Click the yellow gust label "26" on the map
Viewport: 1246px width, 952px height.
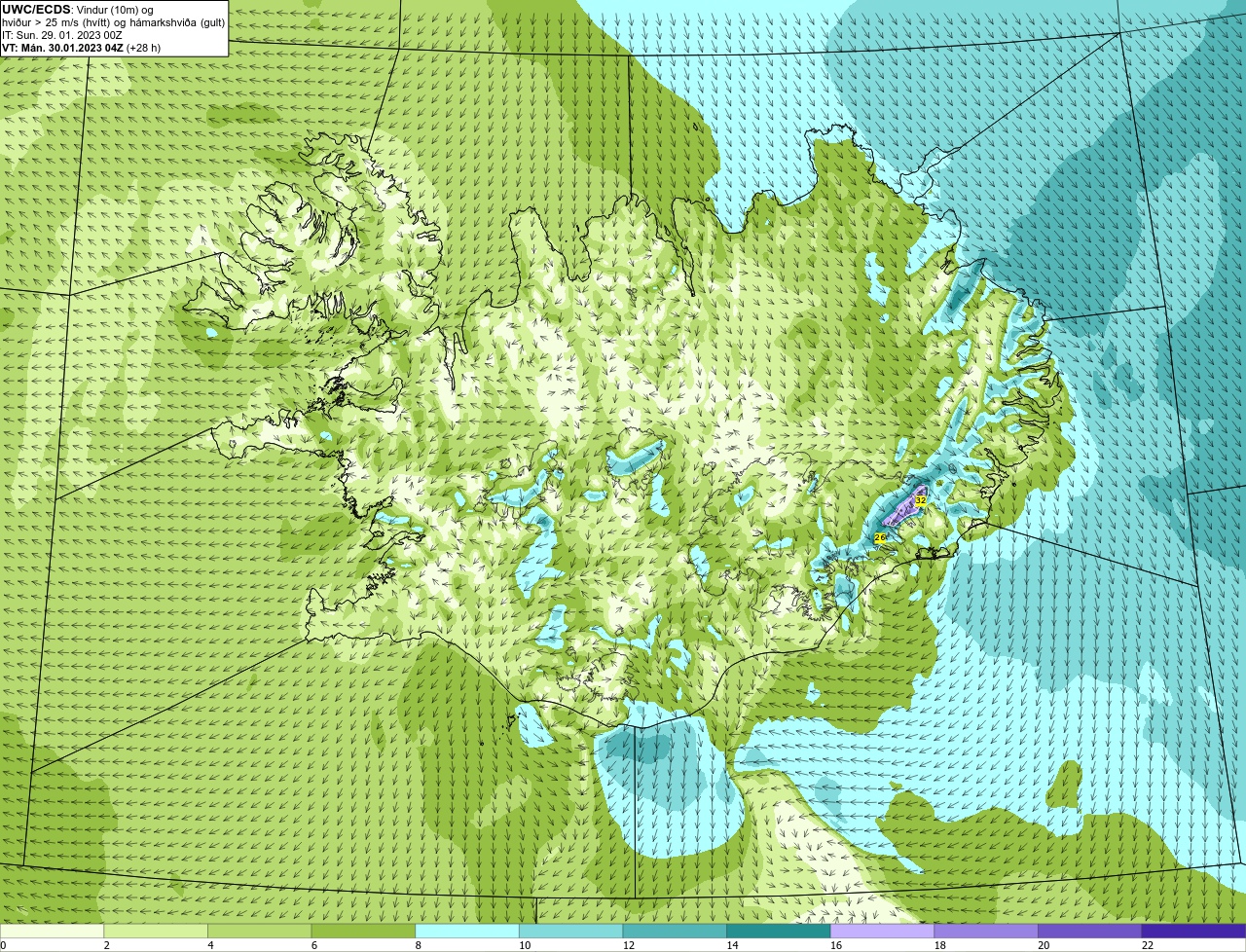coord(880,537)
